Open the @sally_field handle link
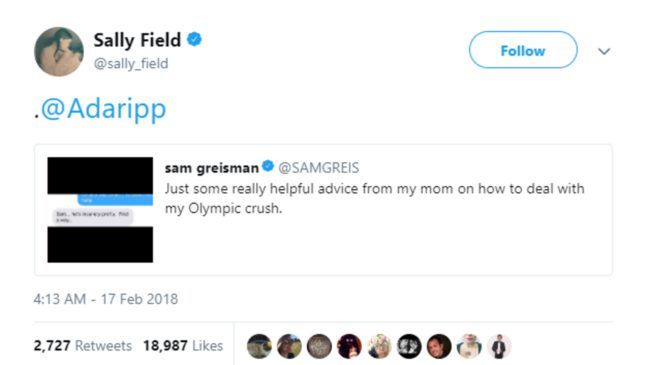This screenshot has height=365, width=650. coord(131,64)
